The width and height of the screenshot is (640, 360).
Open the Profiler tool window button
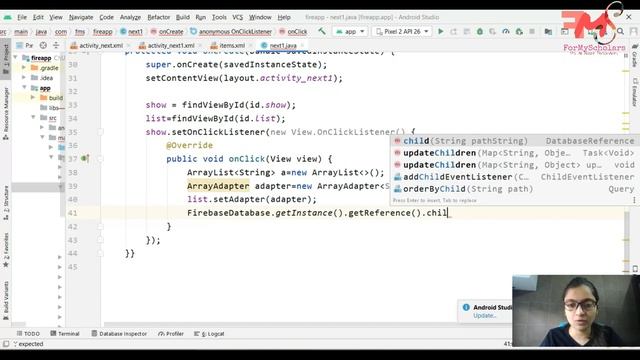[x=171, y=333]
